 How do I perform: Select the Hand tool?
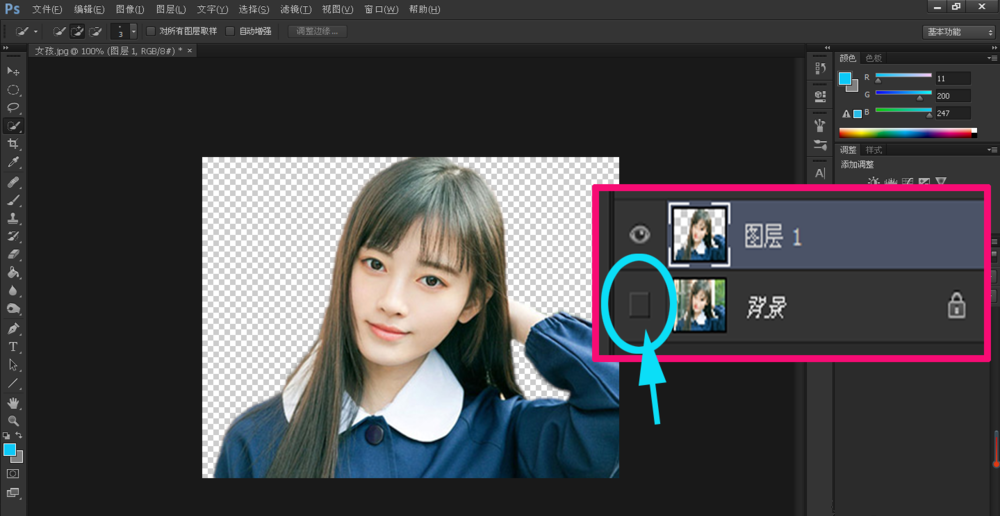point(13,403)
